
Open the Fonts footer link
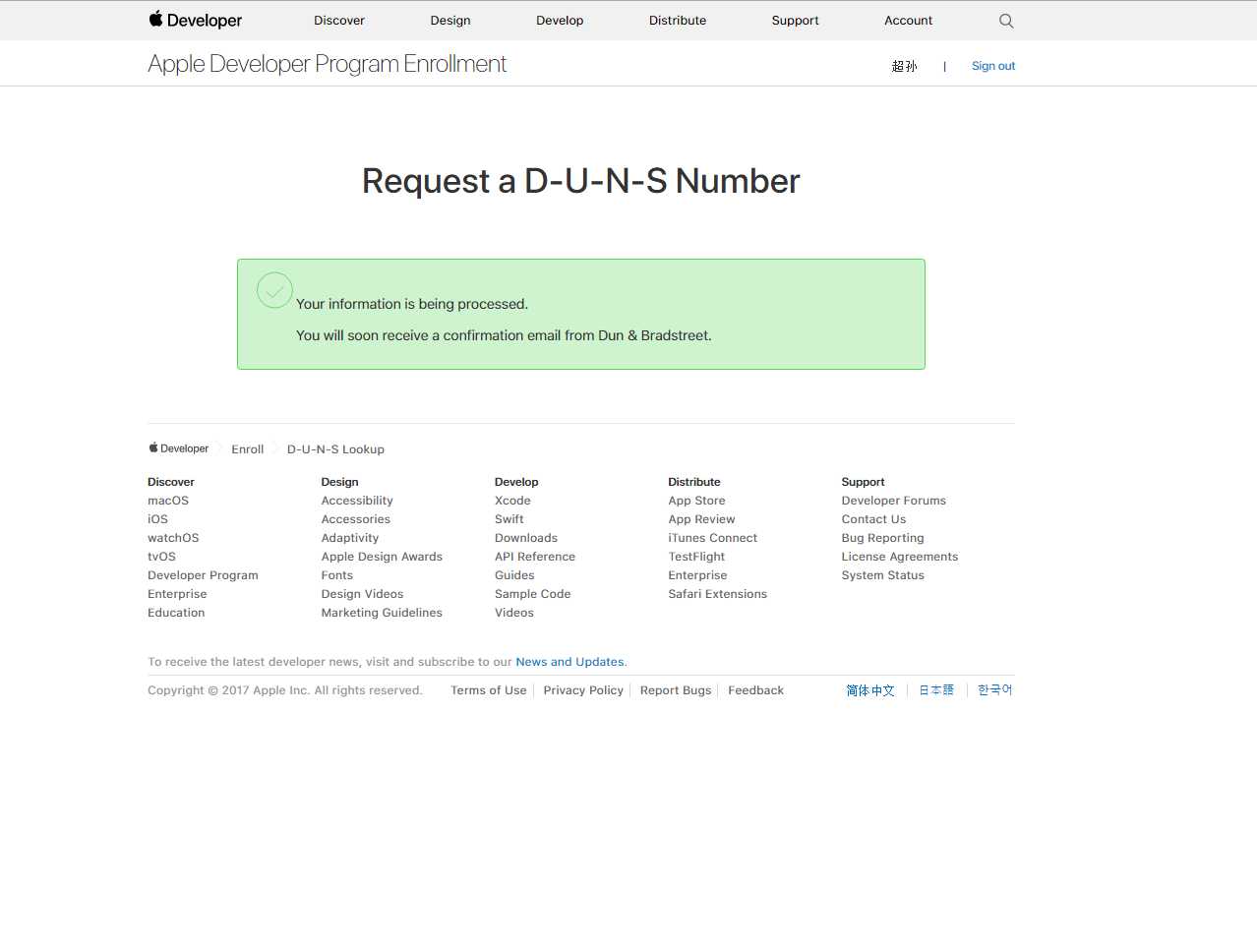(x=336, y=575)
